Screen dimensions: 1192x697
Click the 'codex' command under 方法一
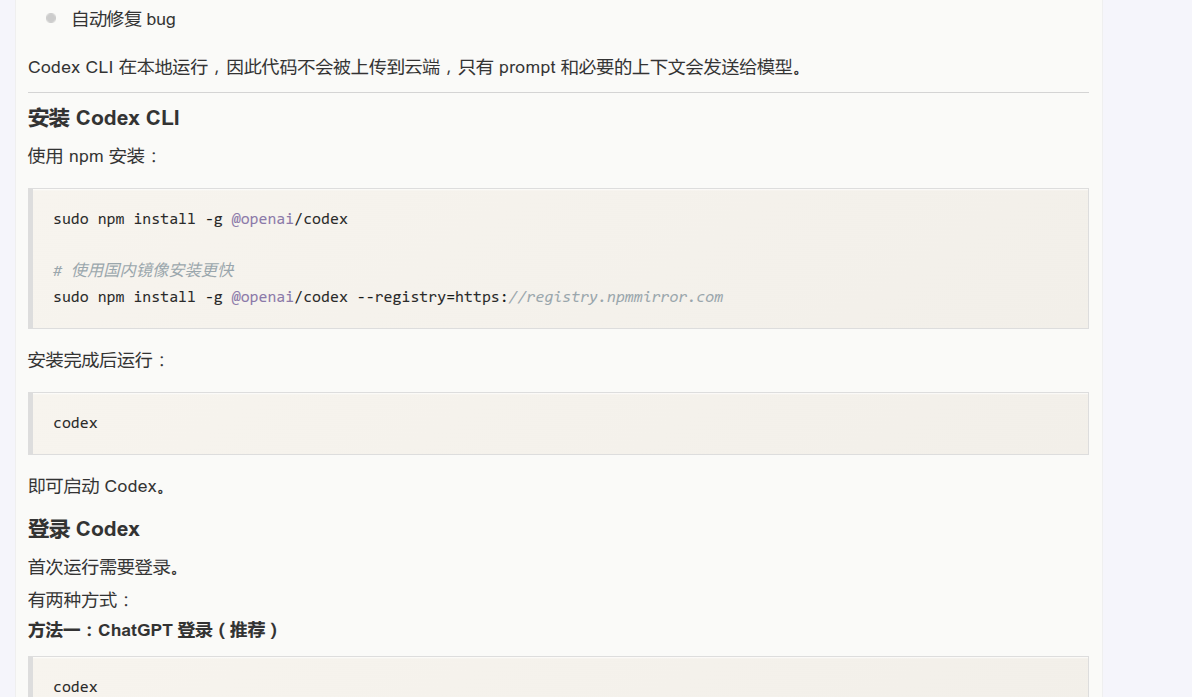75,687
